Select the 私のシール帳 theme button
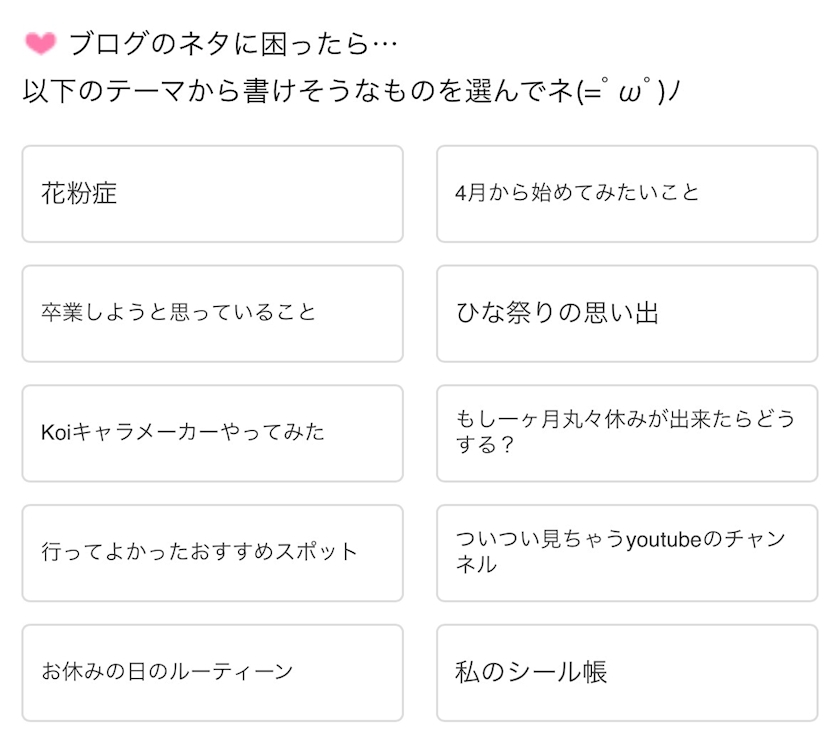 point(627,672)
